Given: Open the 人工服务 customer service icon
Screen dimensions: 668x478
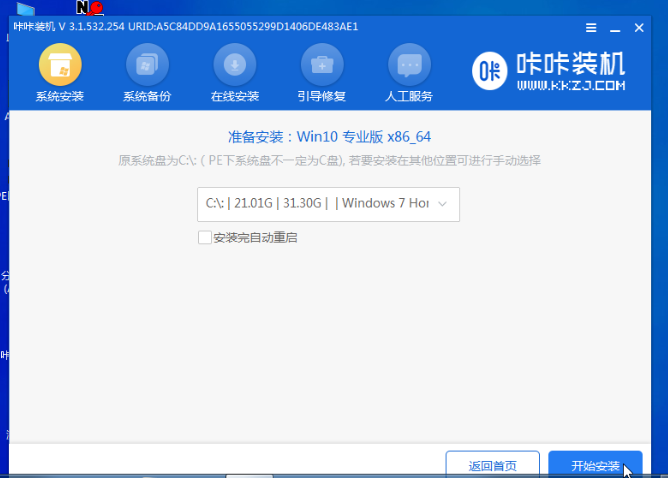Looking at the screenshot, I should point(409,66).
